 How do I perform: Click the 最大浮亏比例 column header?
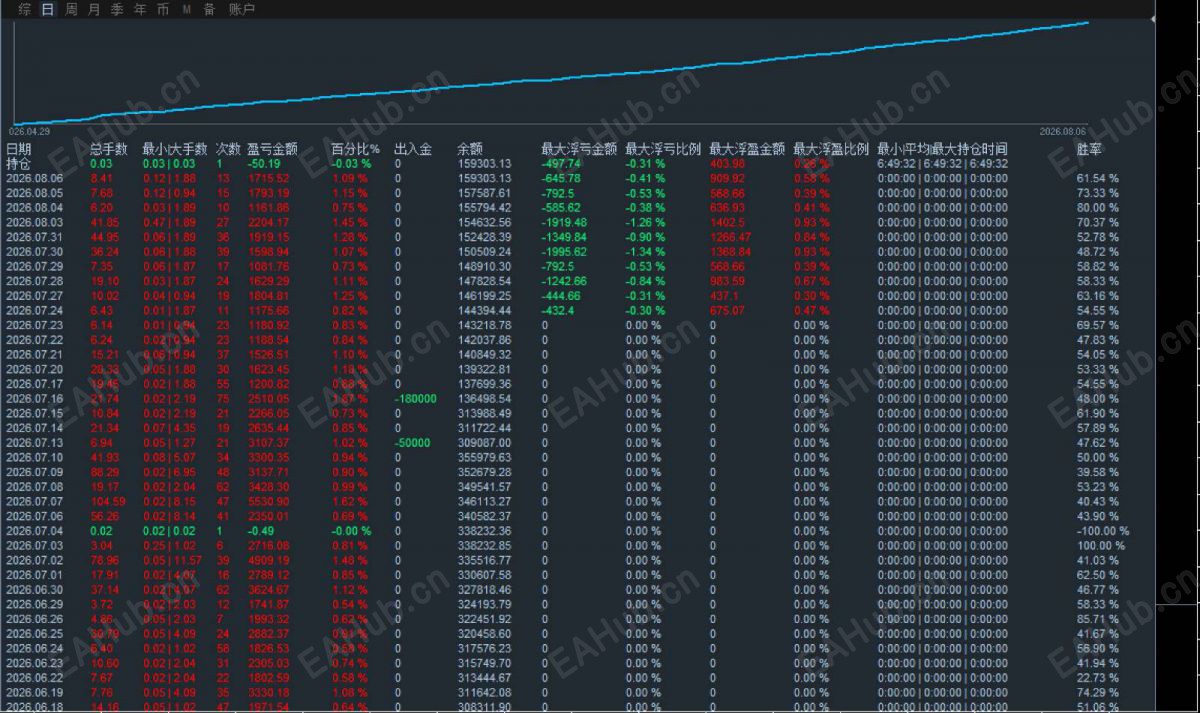click(x=664, y=149)
